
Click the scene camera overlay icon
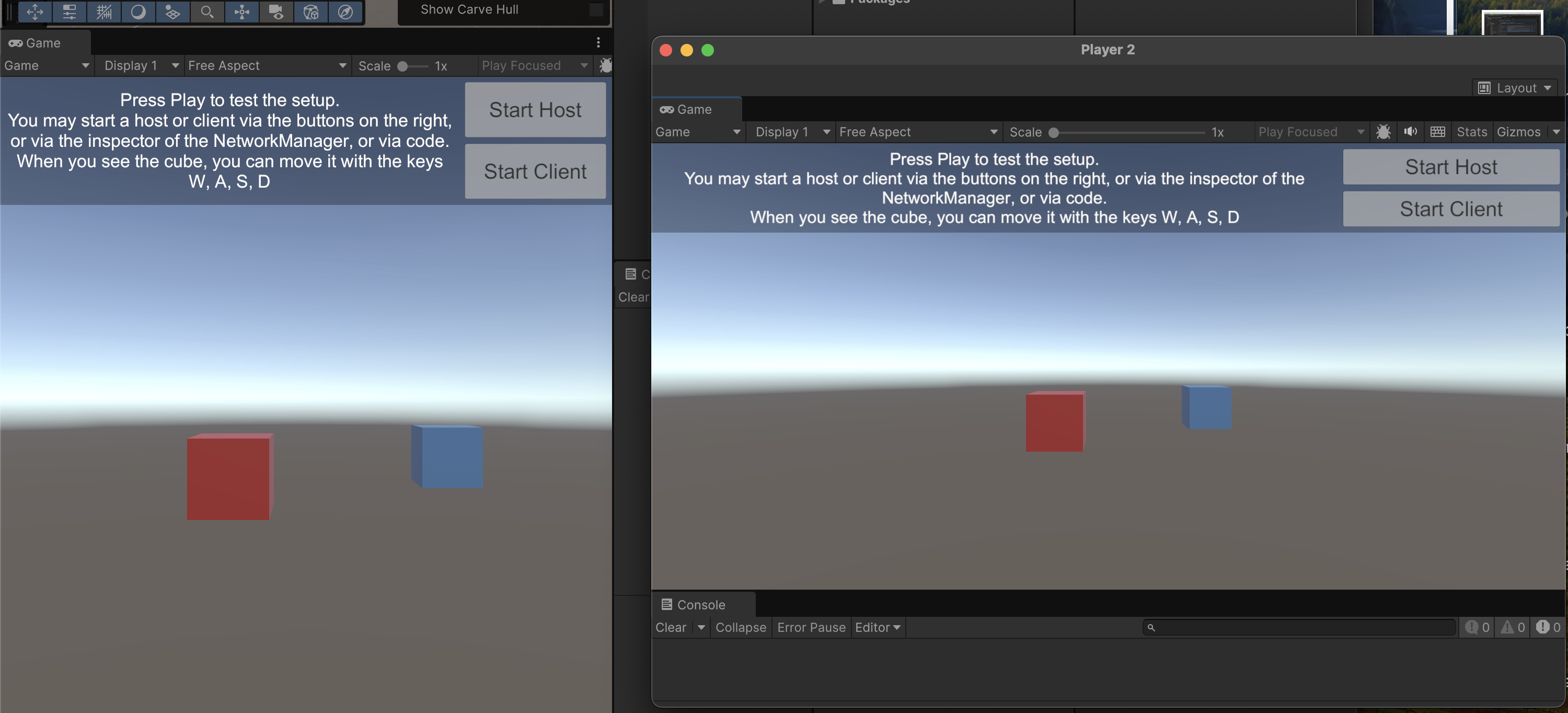pos(276,12)
